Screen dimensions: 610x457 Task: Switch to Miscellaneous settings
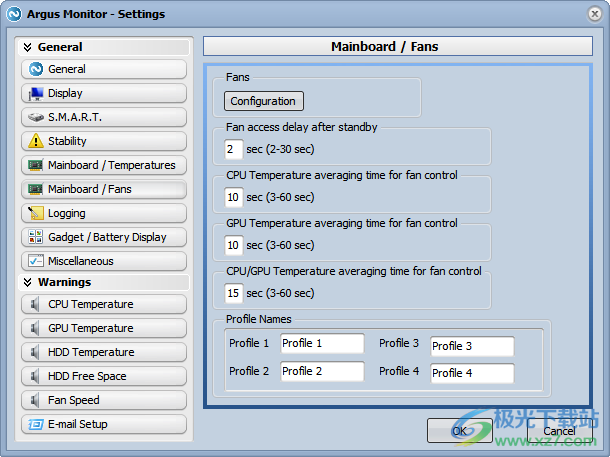click(104, 261)
